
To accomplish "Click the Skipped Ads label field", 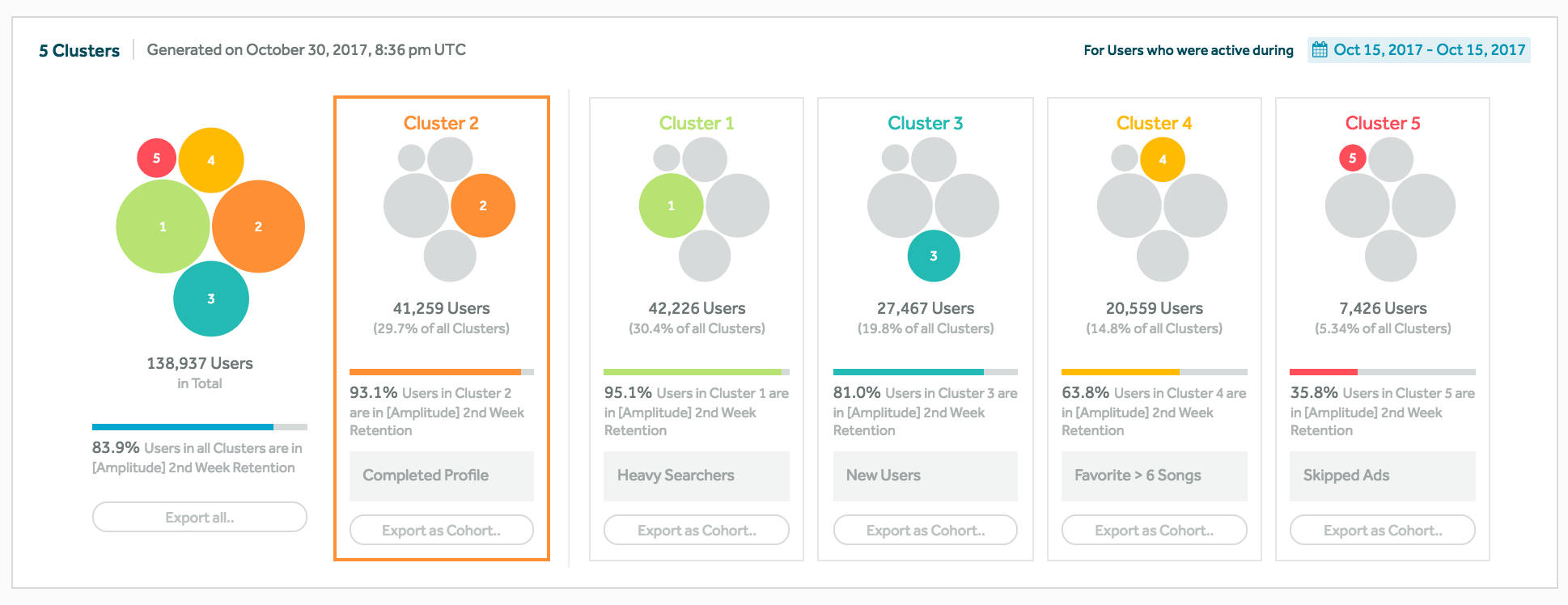I will tap(1383, 476).
